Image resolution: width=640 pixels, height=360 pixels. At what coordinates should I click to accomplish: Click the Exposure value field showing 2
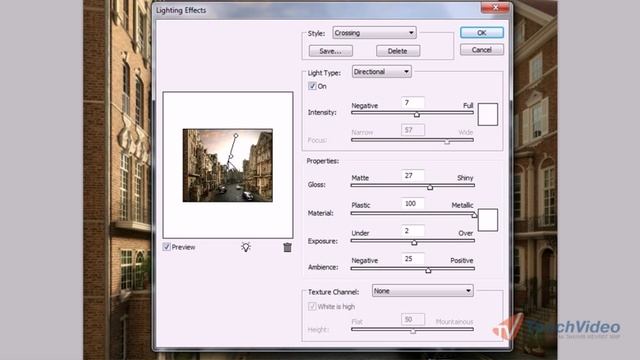413,231
